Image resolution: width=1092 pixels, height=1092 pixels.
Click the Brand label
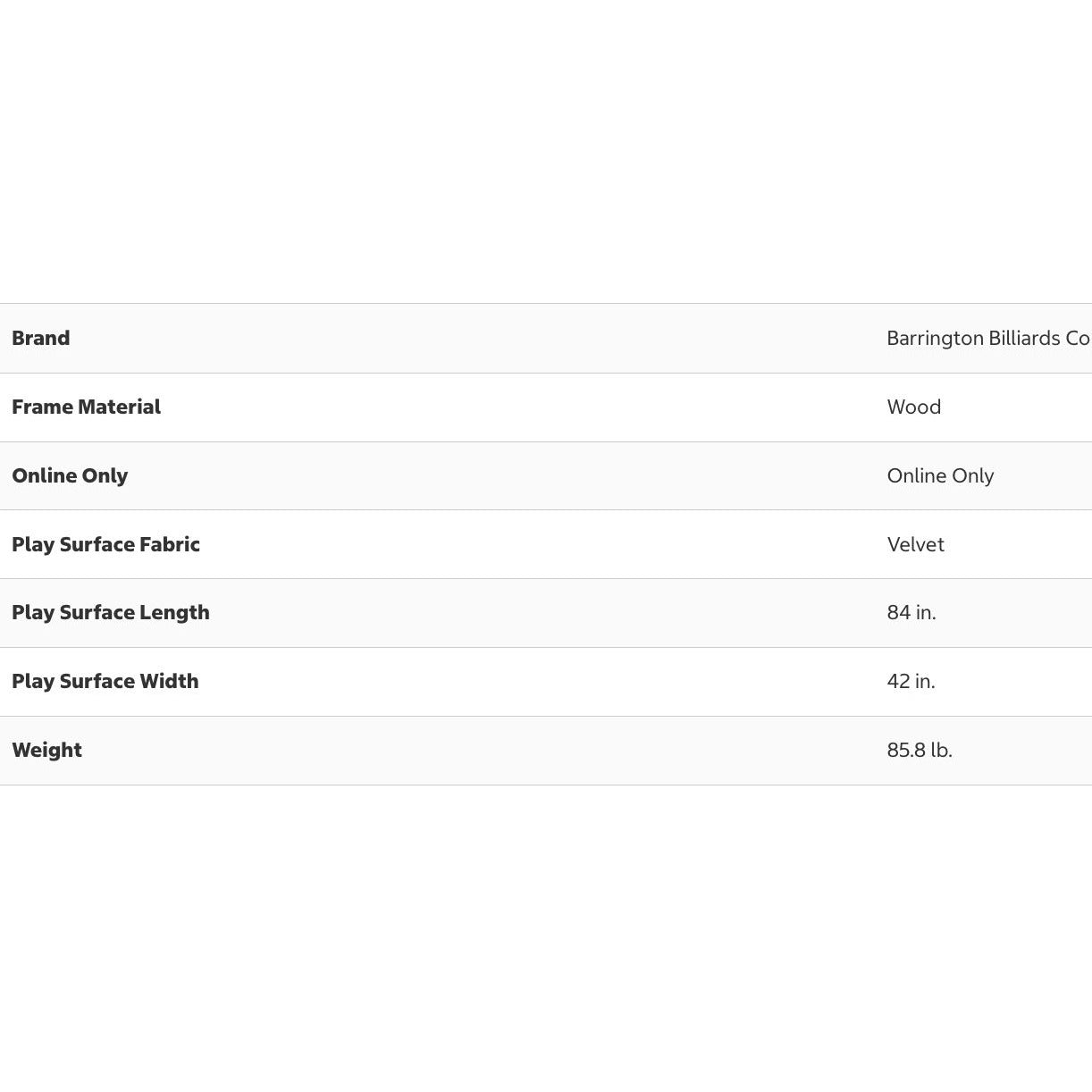(41, 339)
